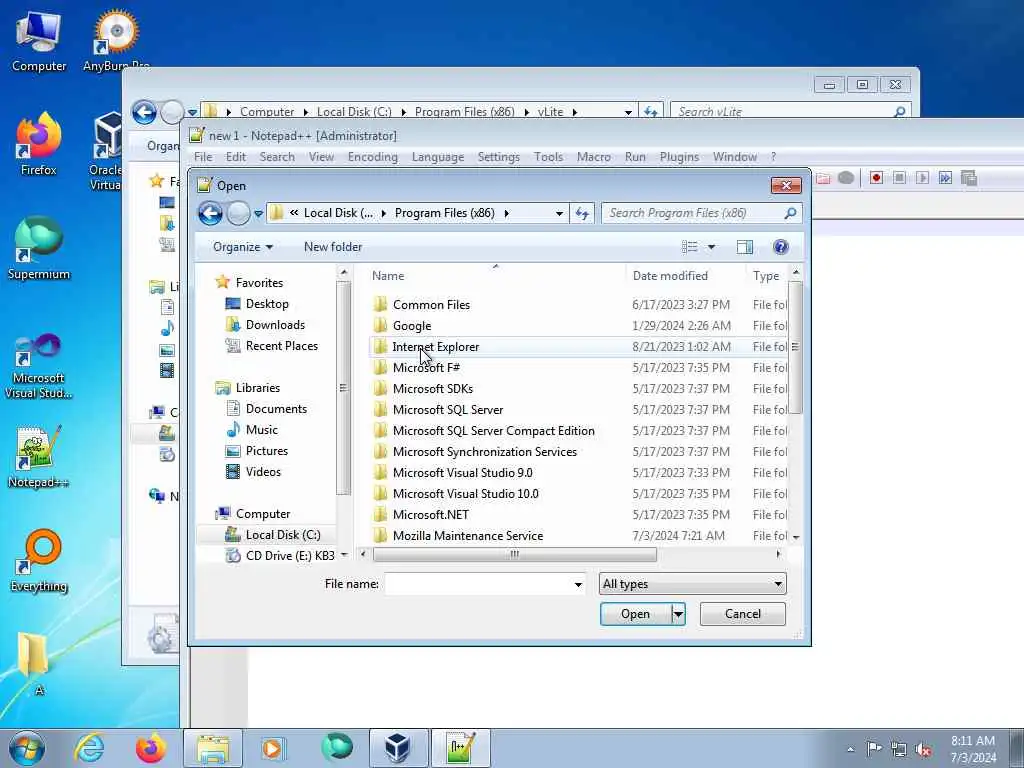Click Save Recorded Macro icon in Notepad++
This screenshot has height=768, width=1024.
(968, 178)
